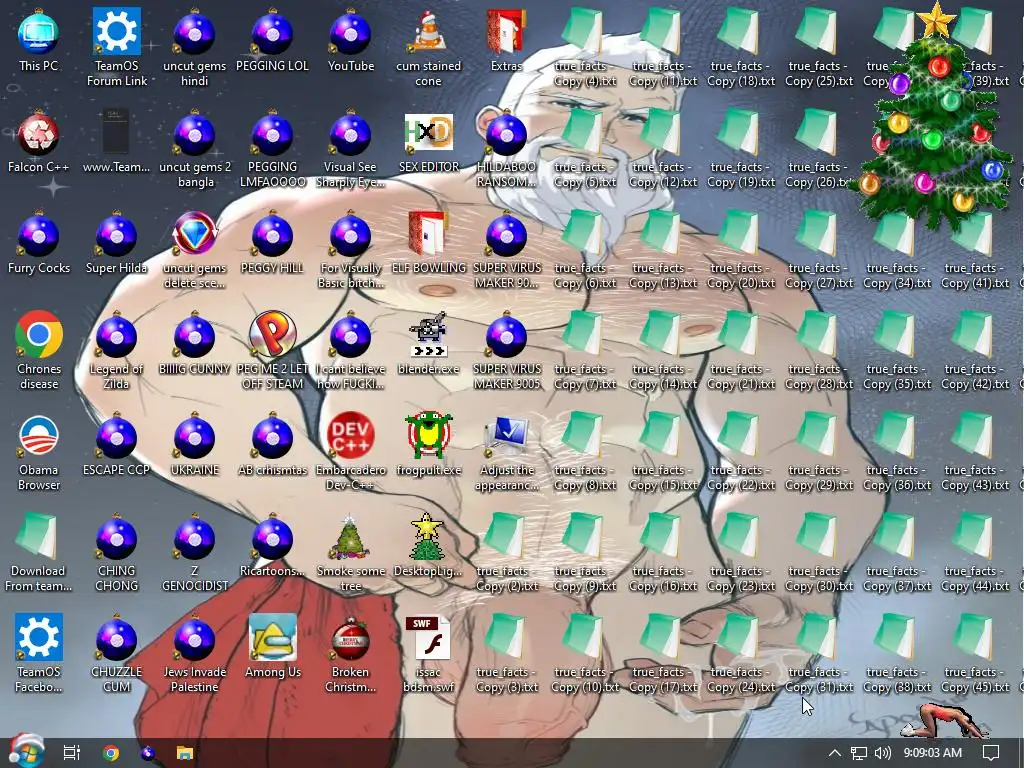
Task: Select the YouTube desktop shortcut
Action: pyautogui.click(x=351, y=40)
